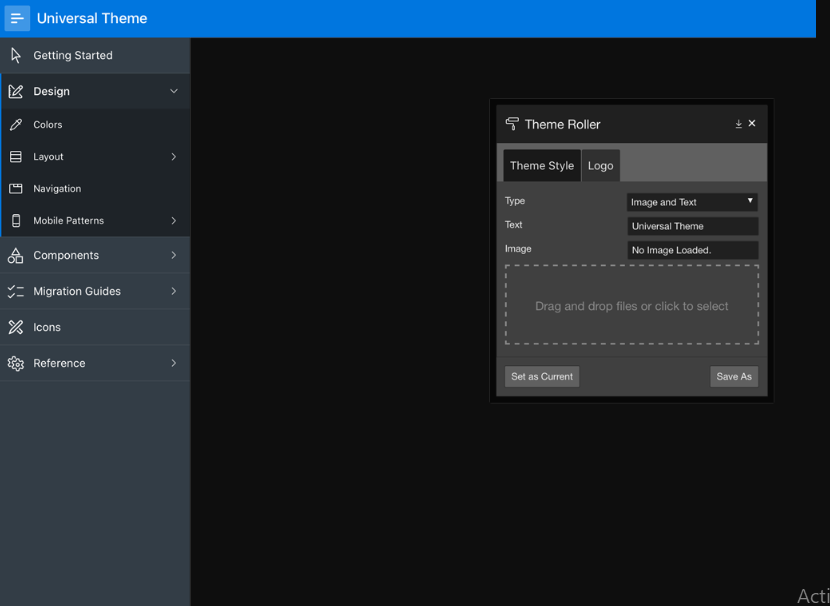The image size is (830, 606).
Task: Click the Components shapes icon
Action: (x=15, y=256)
